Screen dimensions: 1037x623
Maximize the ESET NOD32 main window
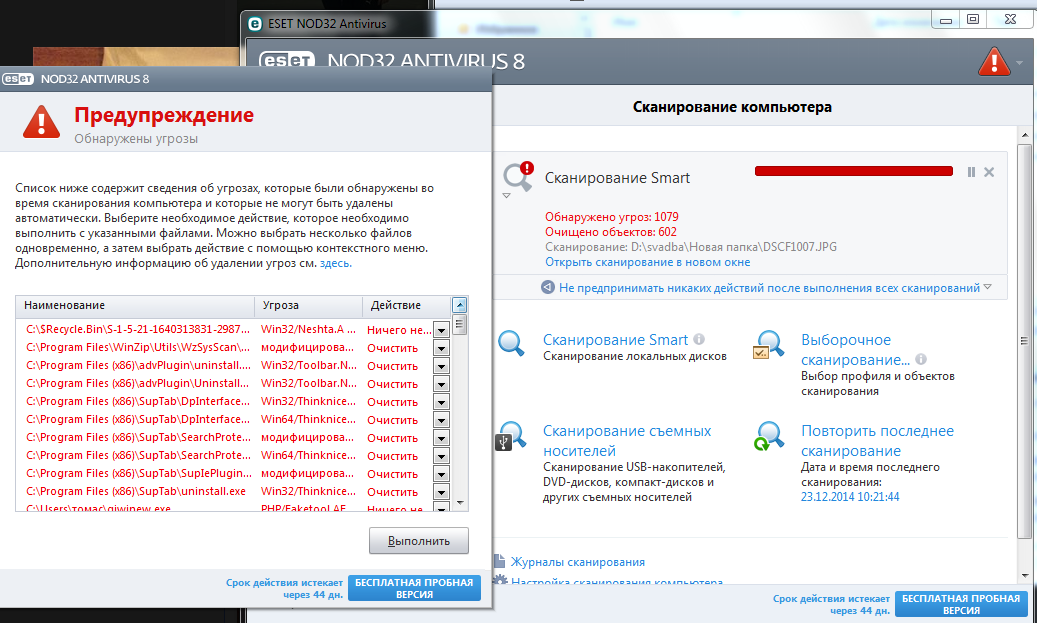[x=973, y=19]
